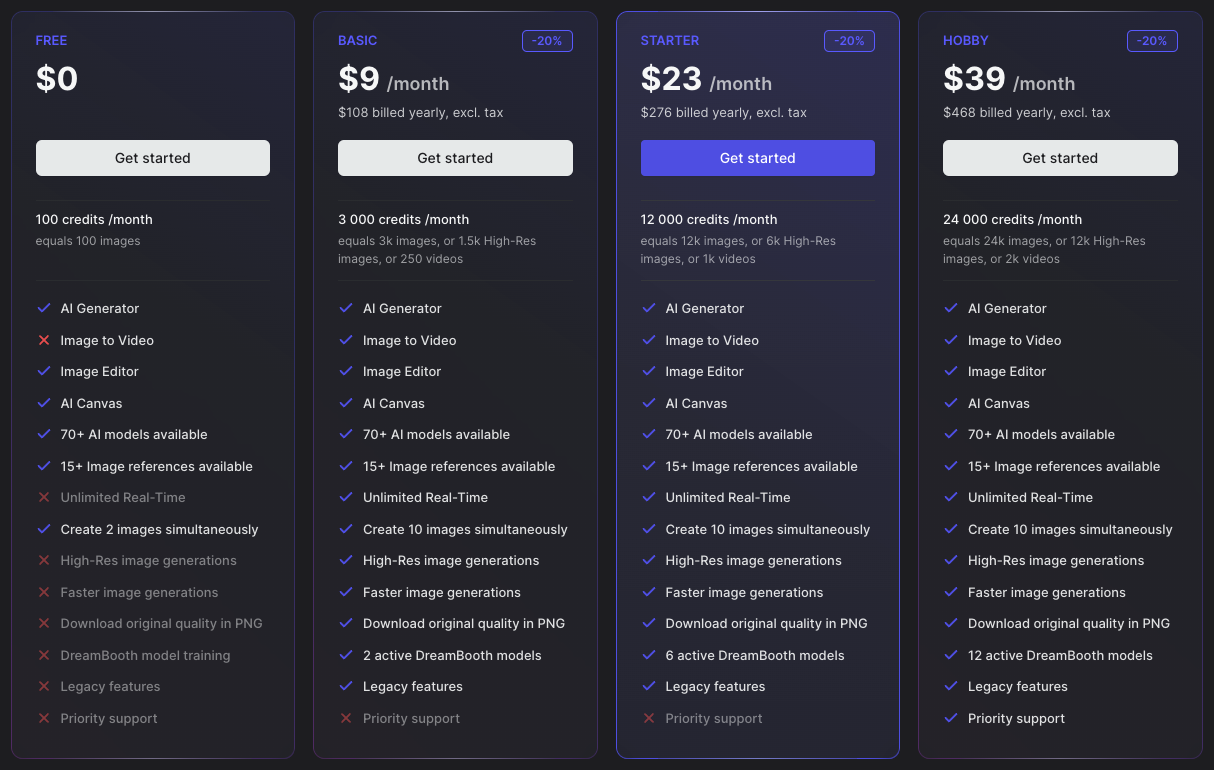Click the FREE plan title
The width and height of the screenshot is (1214, 770).
coord(52,41)
